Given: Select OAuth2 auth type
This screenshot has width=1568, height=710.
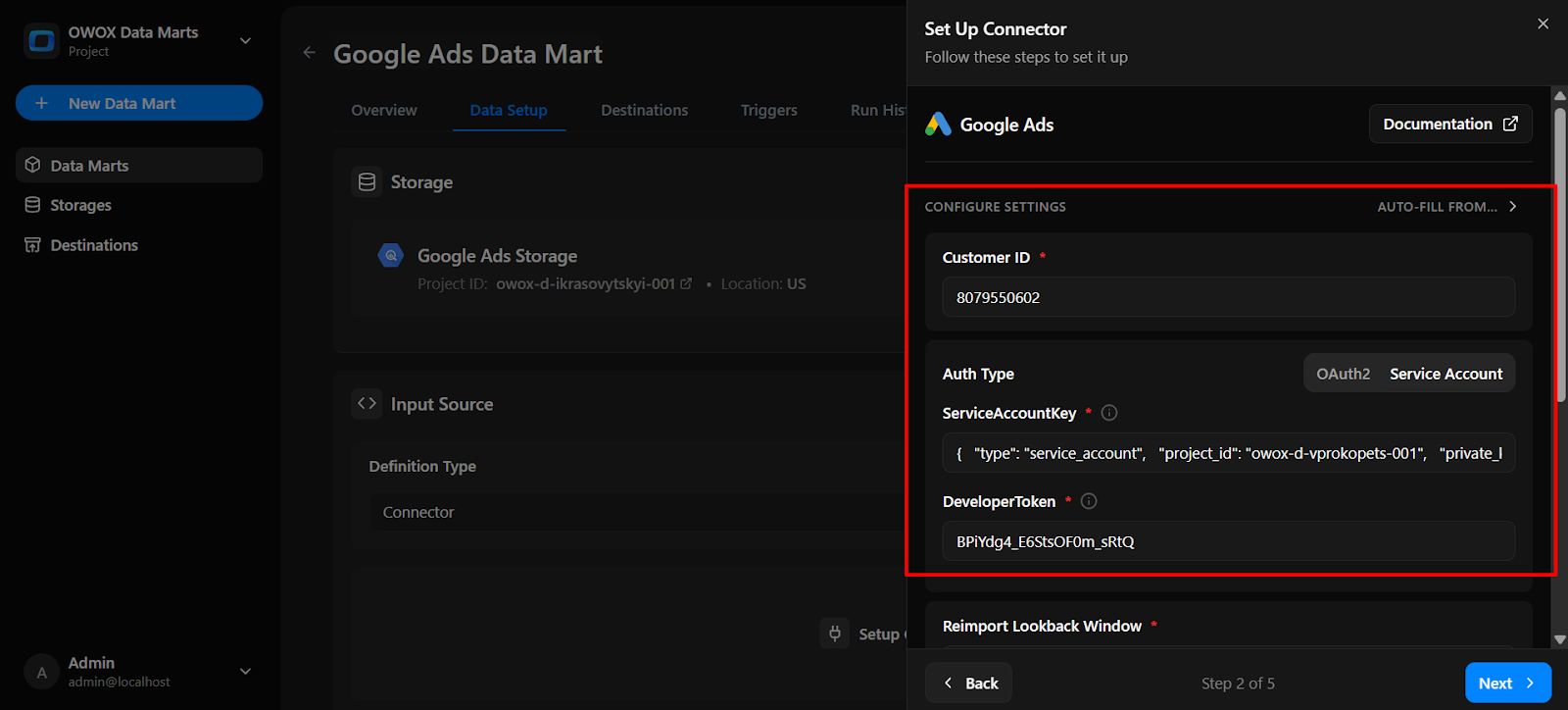Looking at the screenshot, I should pos(1344,374).
